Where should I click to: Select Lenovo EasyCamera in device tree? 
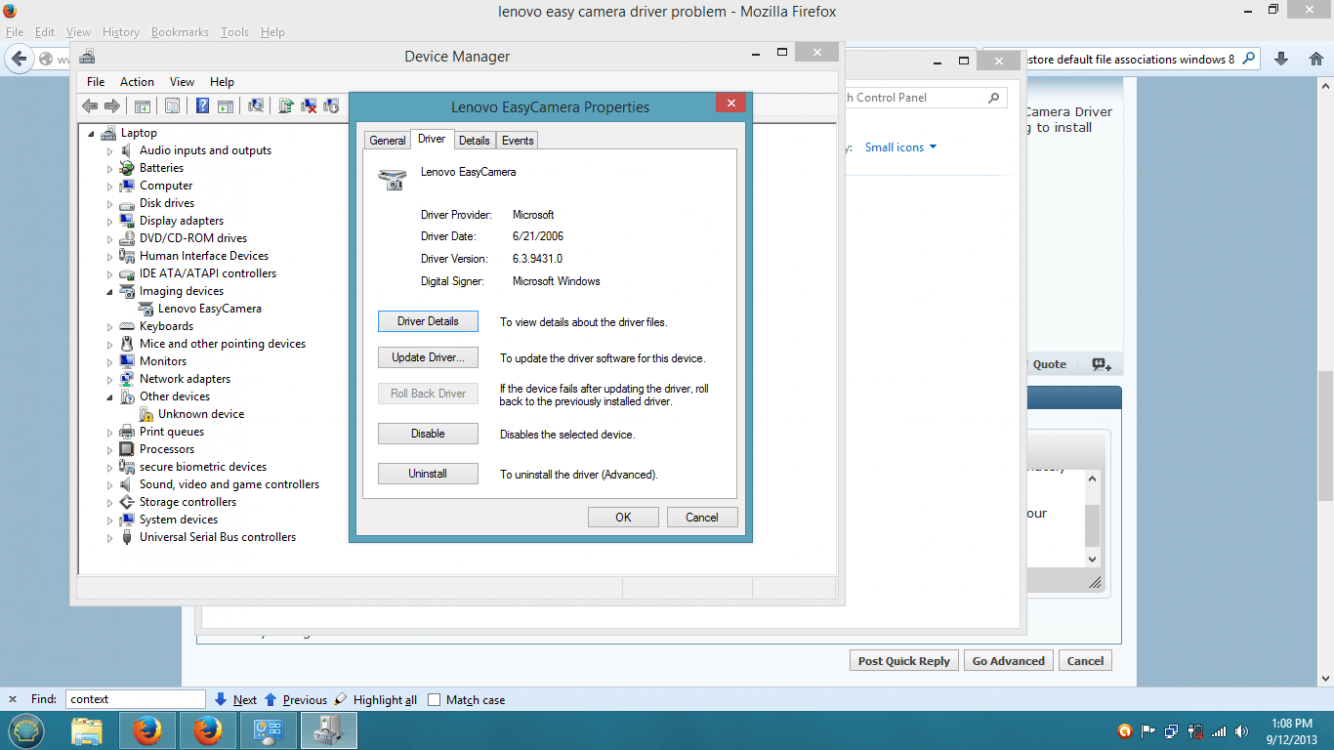[210, 309]
